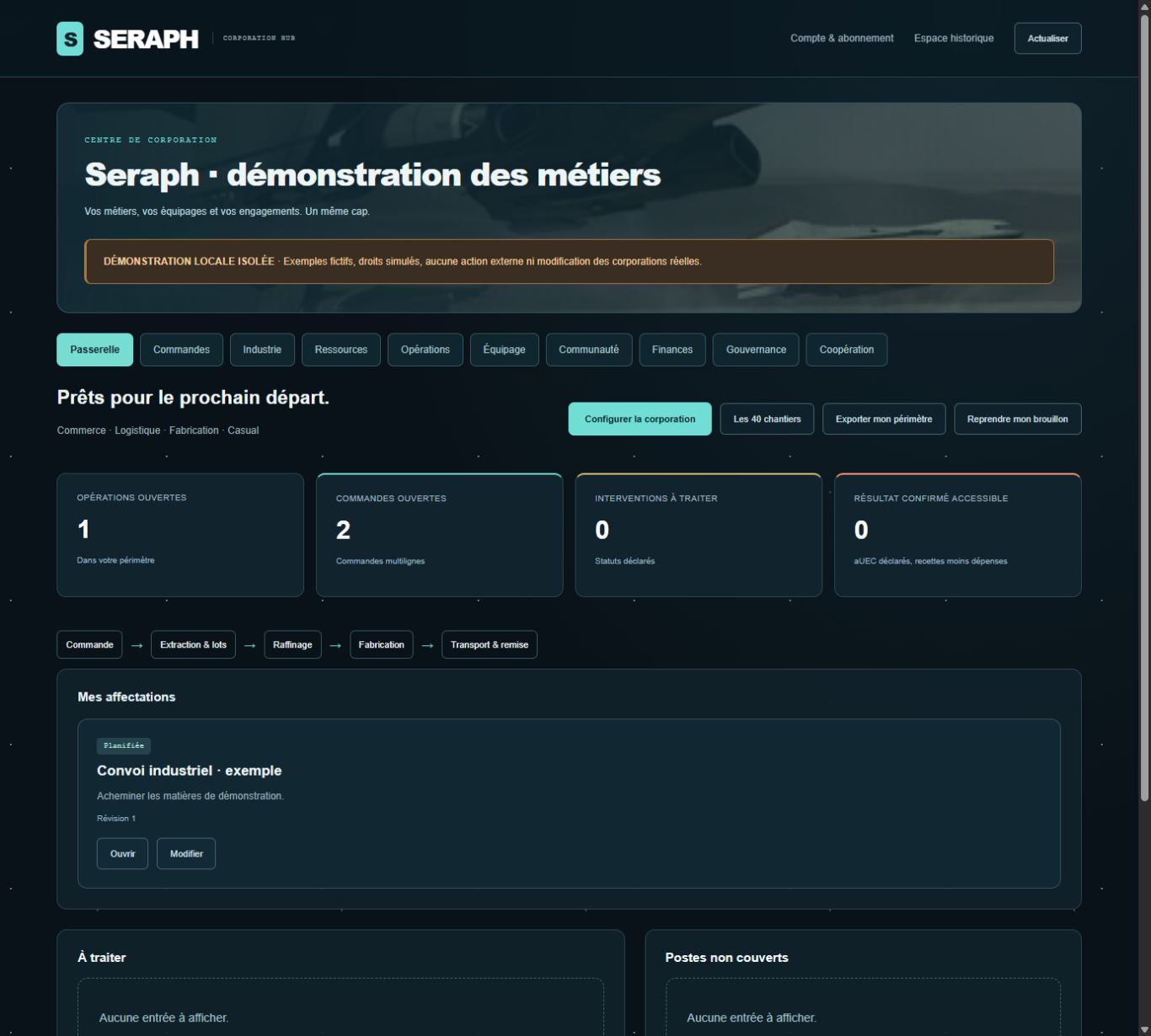Screen dimensions: 1151x1036
Task: Select the Équipage tab
Action: [504, 350]
